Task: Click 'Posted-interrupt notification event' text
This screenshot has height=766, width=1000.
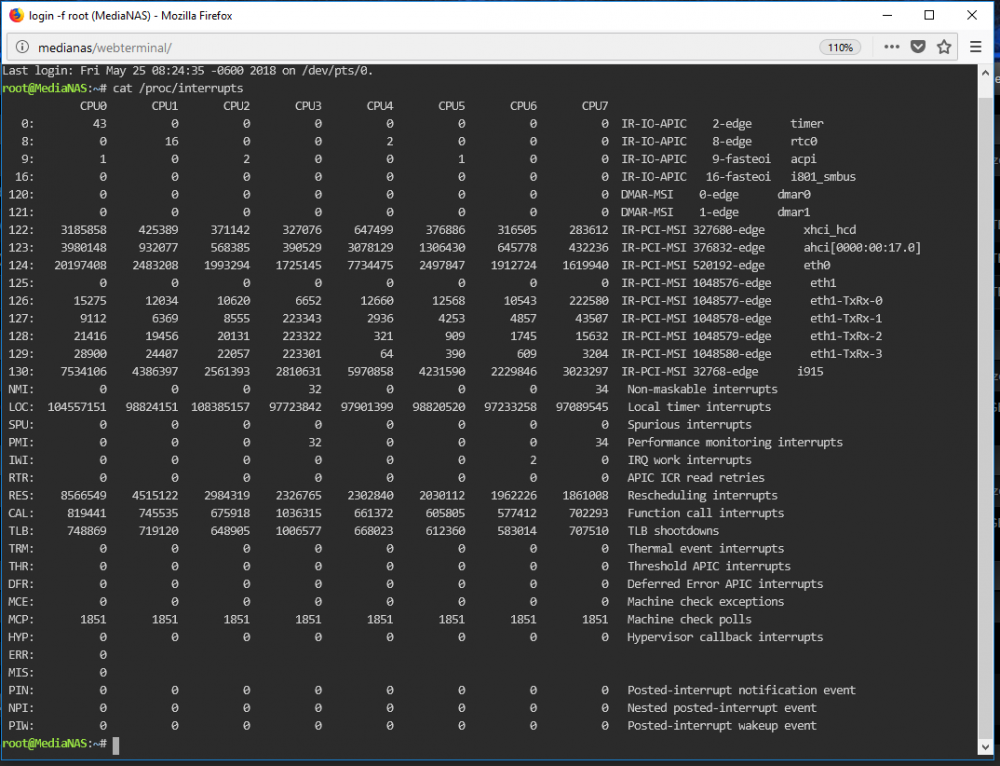Action: (741, 690)
